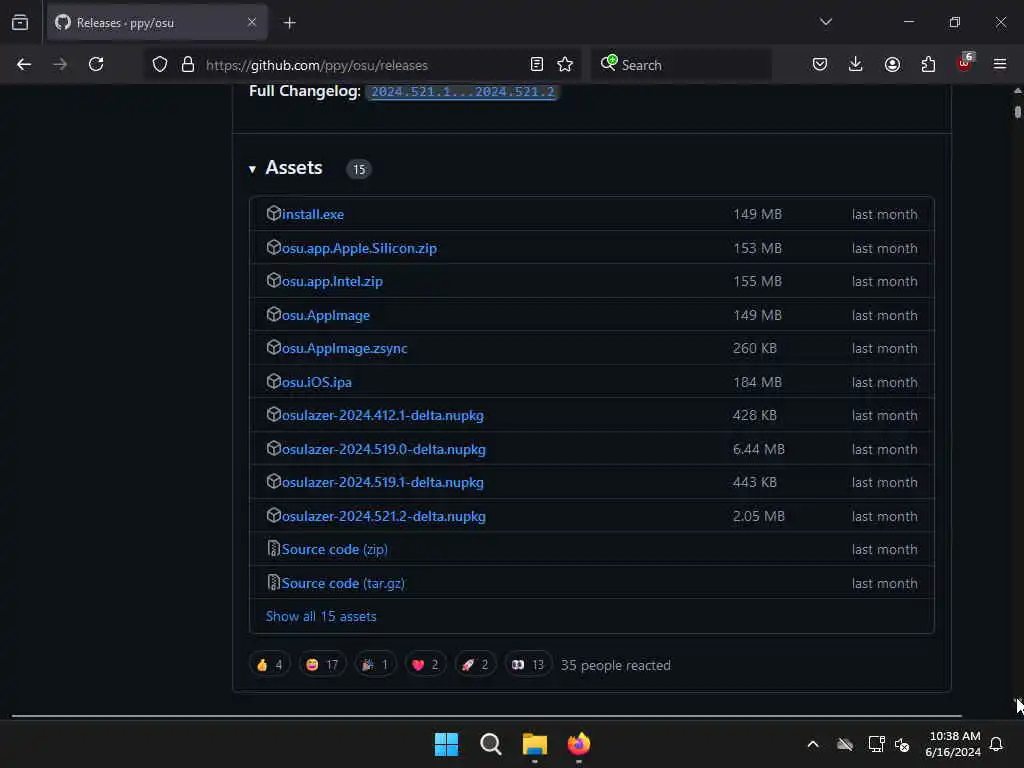Download install.exe asset
This screenshot has height=768, width=1024.
(313, 214)
